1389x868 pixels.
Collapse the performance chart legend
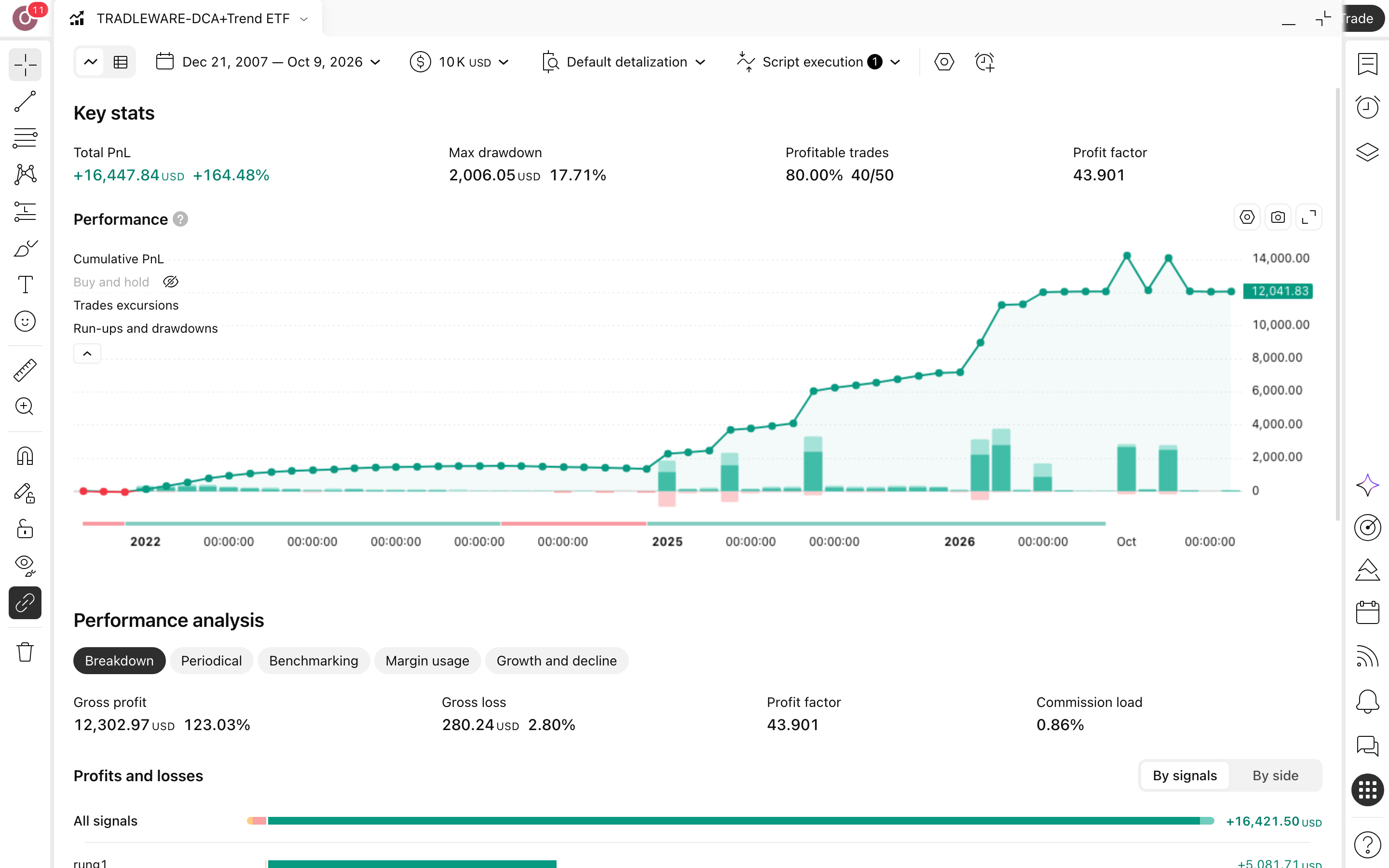click(x=87, y=353)
